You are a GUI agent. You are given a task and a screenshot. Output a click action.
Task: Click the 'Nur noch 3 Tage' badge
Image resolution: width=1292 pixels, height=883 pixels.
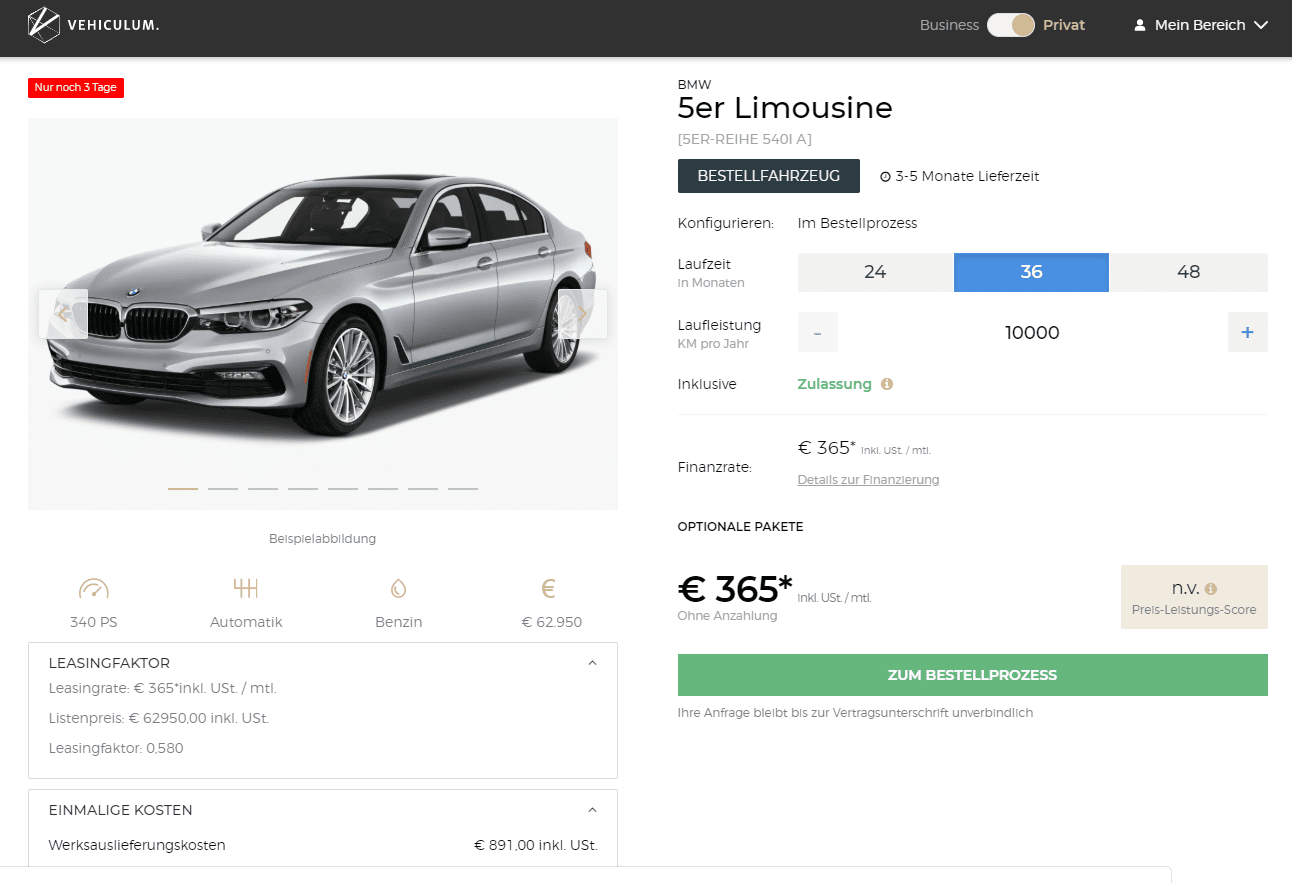coord(76,88)
